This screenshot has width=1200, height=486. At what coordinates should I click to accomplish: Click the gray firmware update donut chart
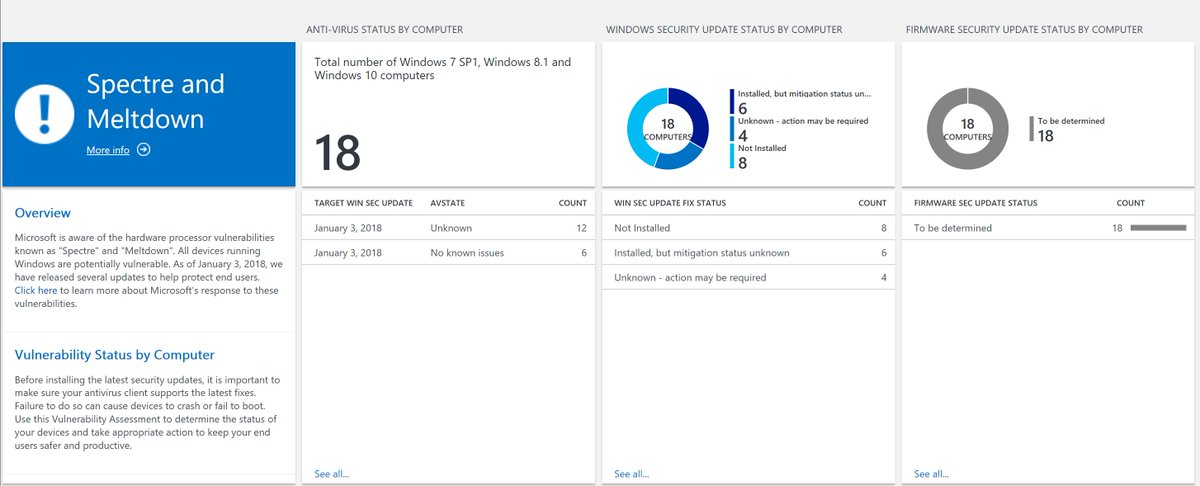tap(968, 129)
